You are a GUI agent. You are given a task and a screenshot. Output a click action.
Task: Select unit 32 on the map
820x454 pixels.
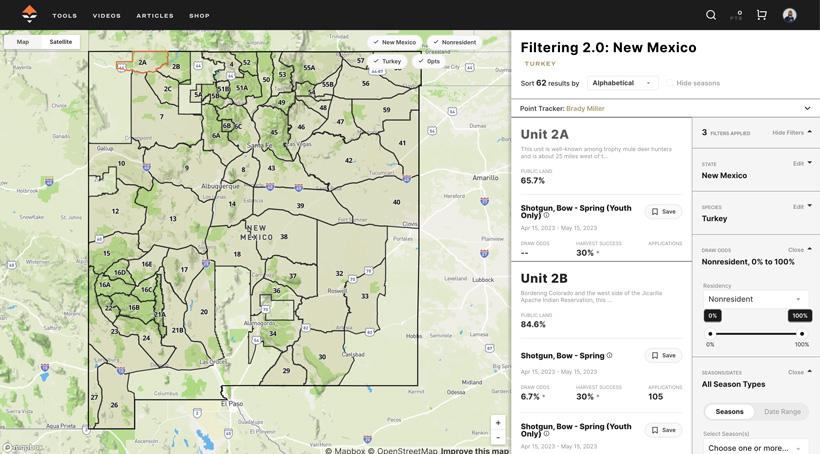[339, 273]
